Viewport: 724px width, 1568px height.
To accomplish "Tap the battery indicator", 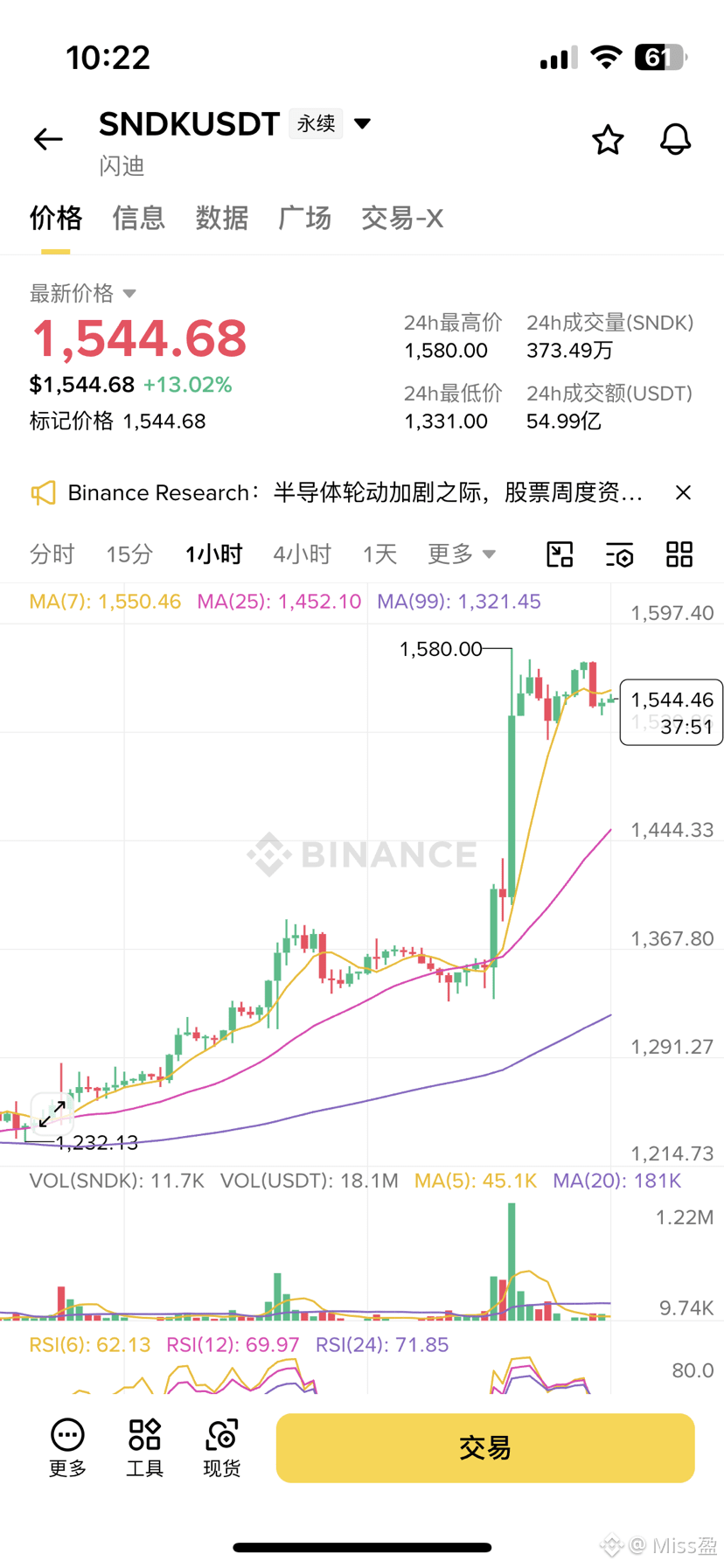I will click(x=660, y=58).
